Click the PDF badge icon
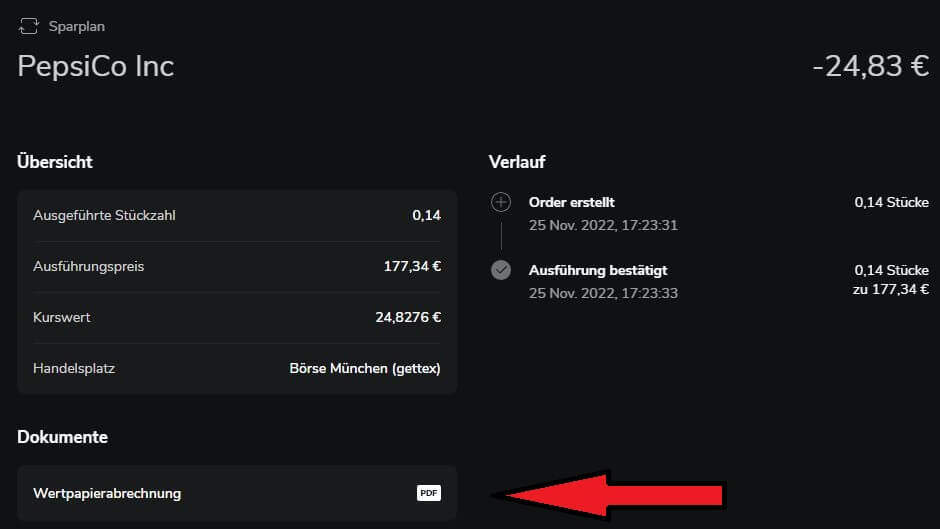Viewport: 940px width, 529px height. [429, 493]
